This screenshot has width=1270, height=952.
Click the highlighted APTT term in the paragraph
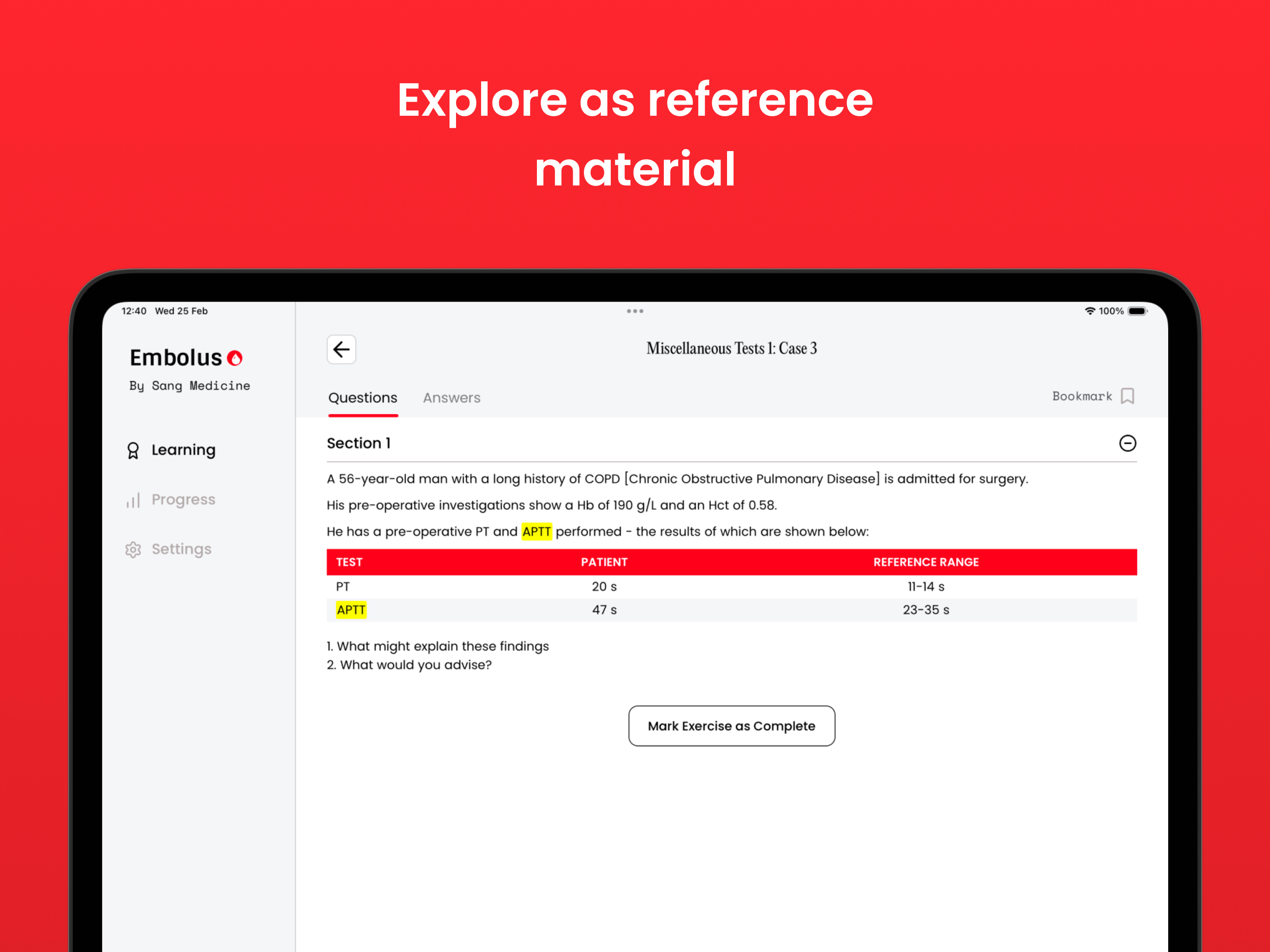tap(536, 532)
